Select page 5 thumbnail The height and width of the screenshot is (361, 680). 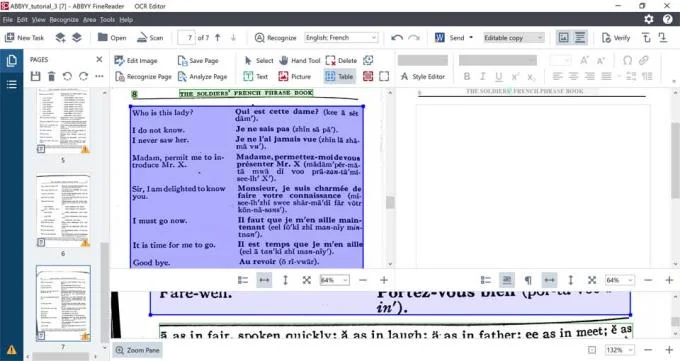[x=63, y=121]
